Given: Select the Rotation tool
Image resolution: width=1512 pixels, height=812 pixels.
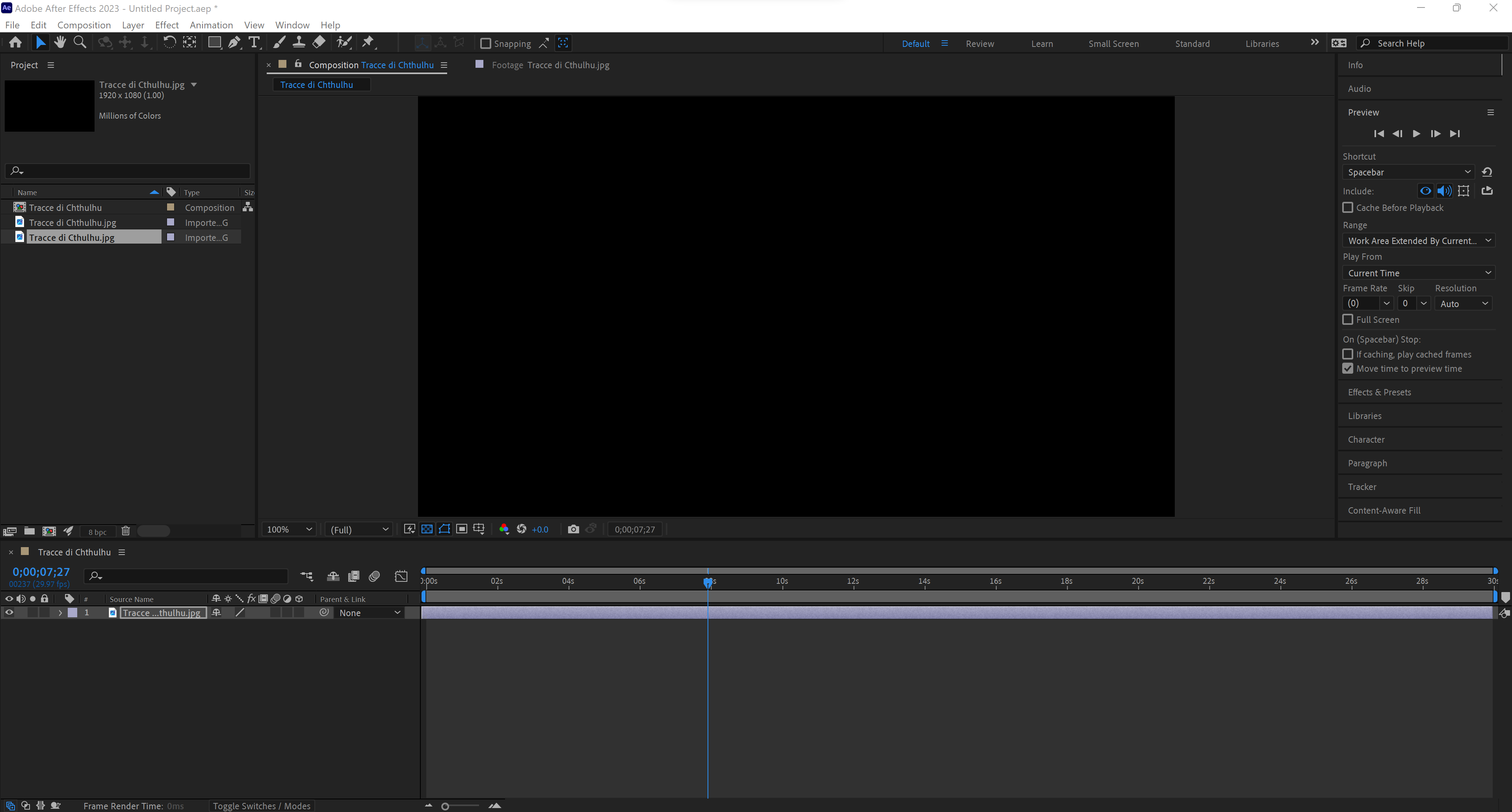Looking at the screenshot, I should click(x=169, y=42).
